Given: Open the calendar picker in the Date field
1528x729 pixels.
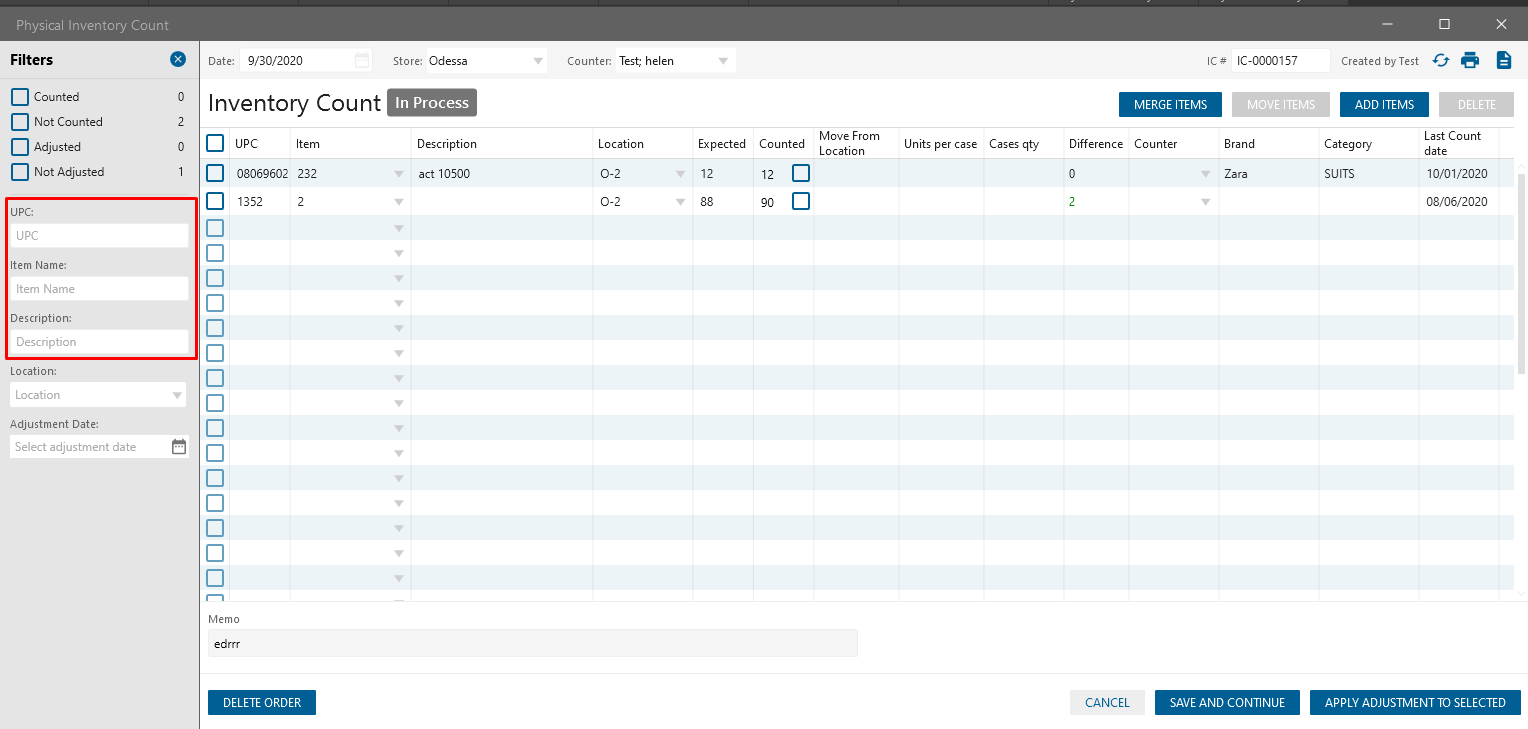Looking at the screenshot, I should [x=362, y=61].
